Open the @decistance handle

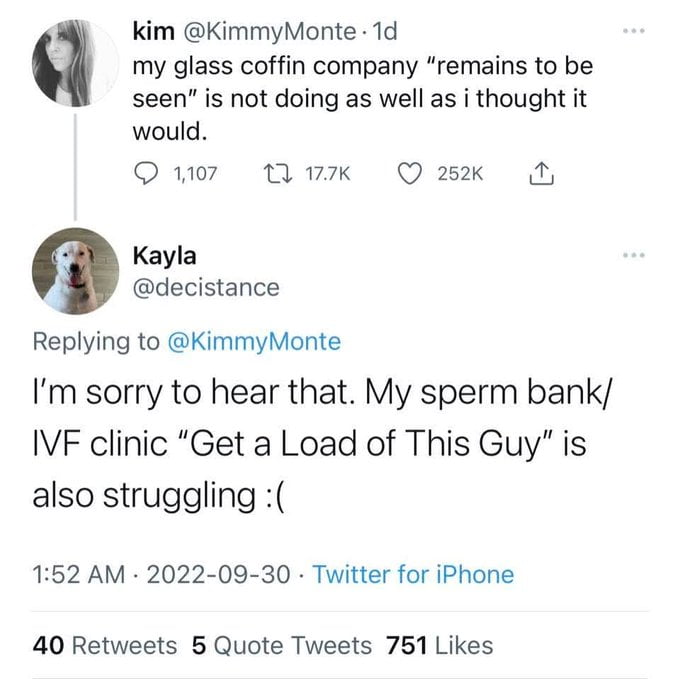206,287
